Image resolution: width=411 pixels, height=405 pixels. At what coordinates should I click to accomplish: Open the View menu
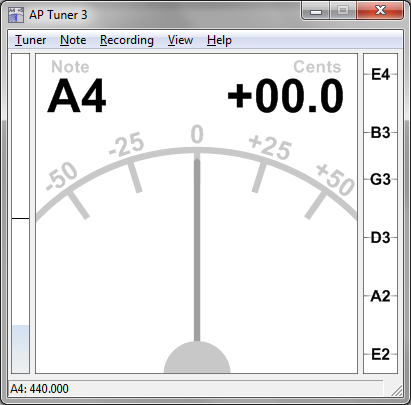pos(180,40)
